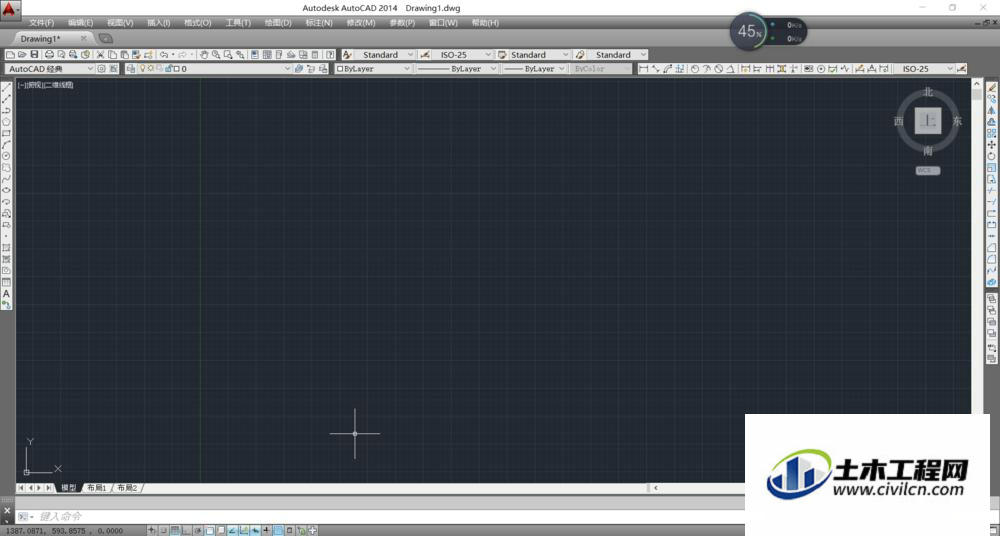Expand the layer list dropdown showing 0
The width and height of the screenshot is (1000, 536).
pos(209,69)
